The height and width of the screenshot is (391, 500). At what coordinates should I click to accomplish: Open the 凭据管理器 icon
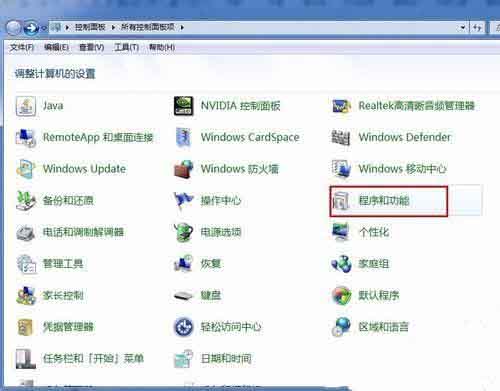(25, 327)
